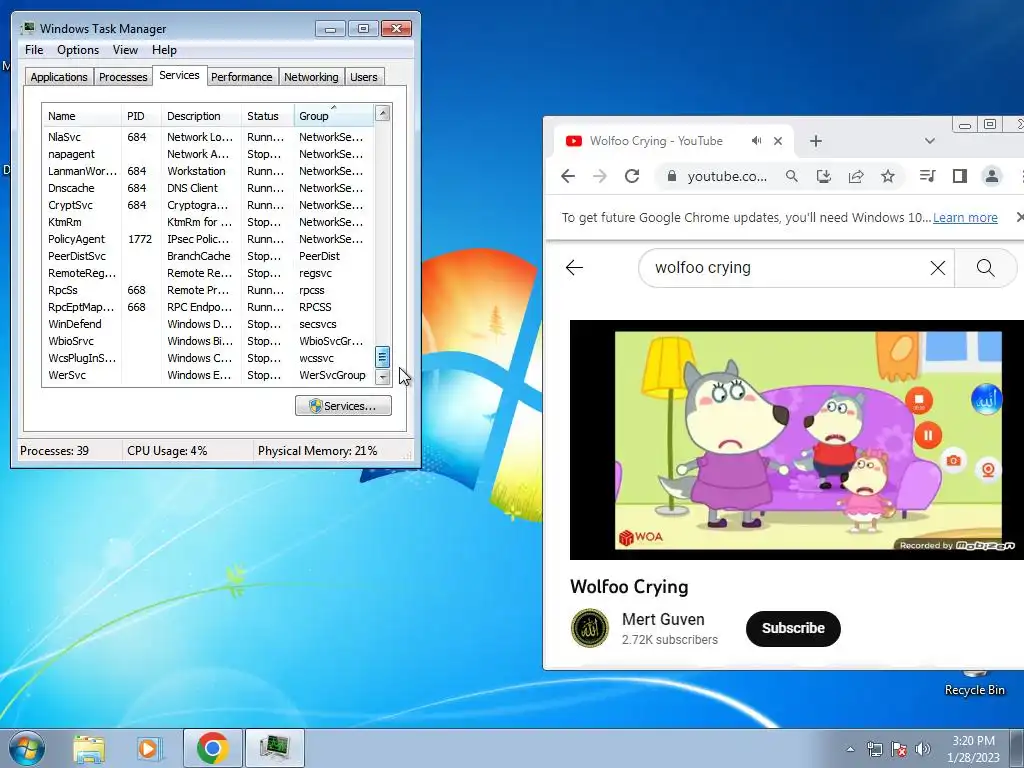Open Chrome side panel icon
Viewport: 1024px width, 768px height.
[x=959, y=176]
